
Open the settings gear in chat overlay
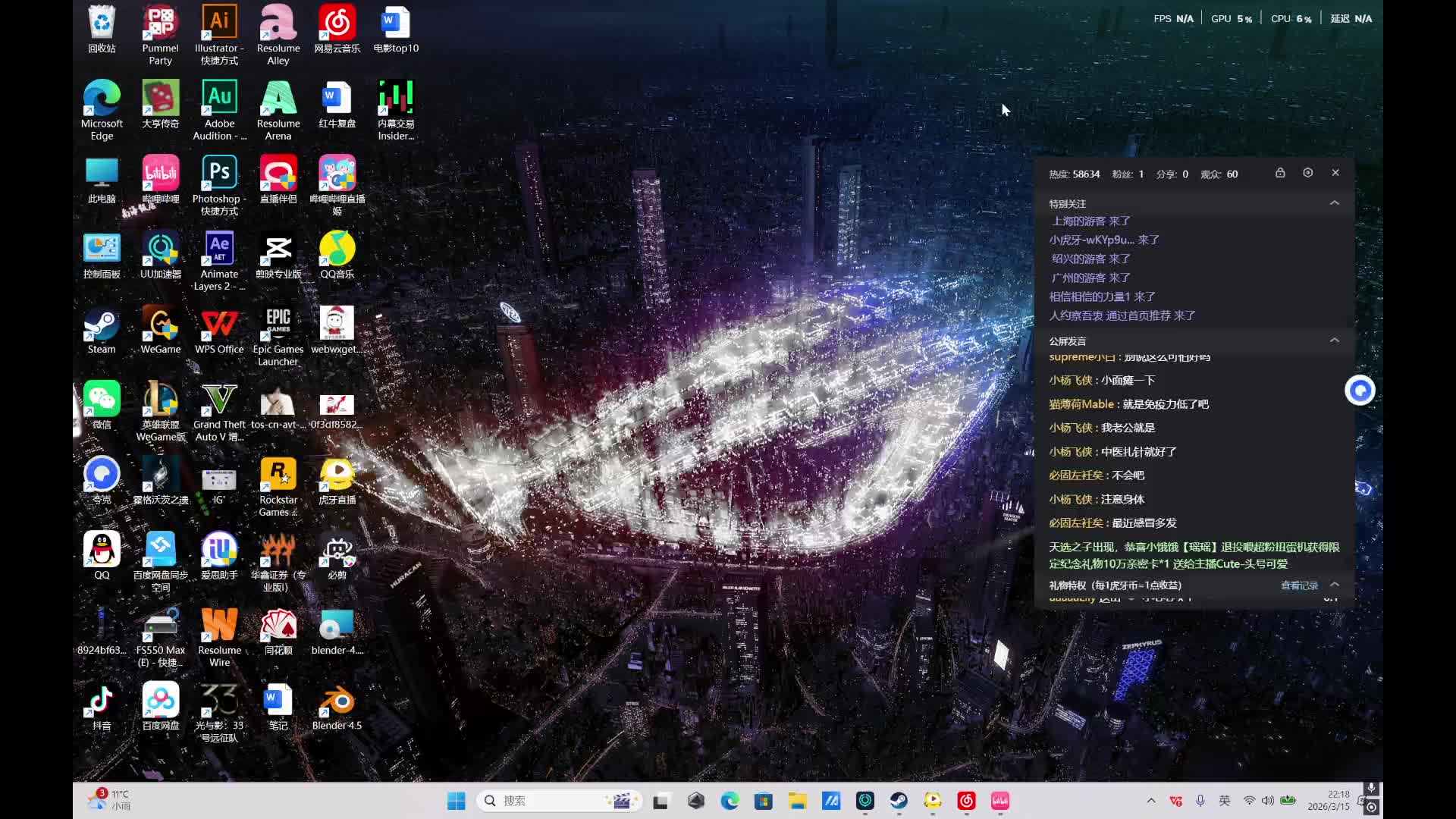click(x=1307, y=173)
